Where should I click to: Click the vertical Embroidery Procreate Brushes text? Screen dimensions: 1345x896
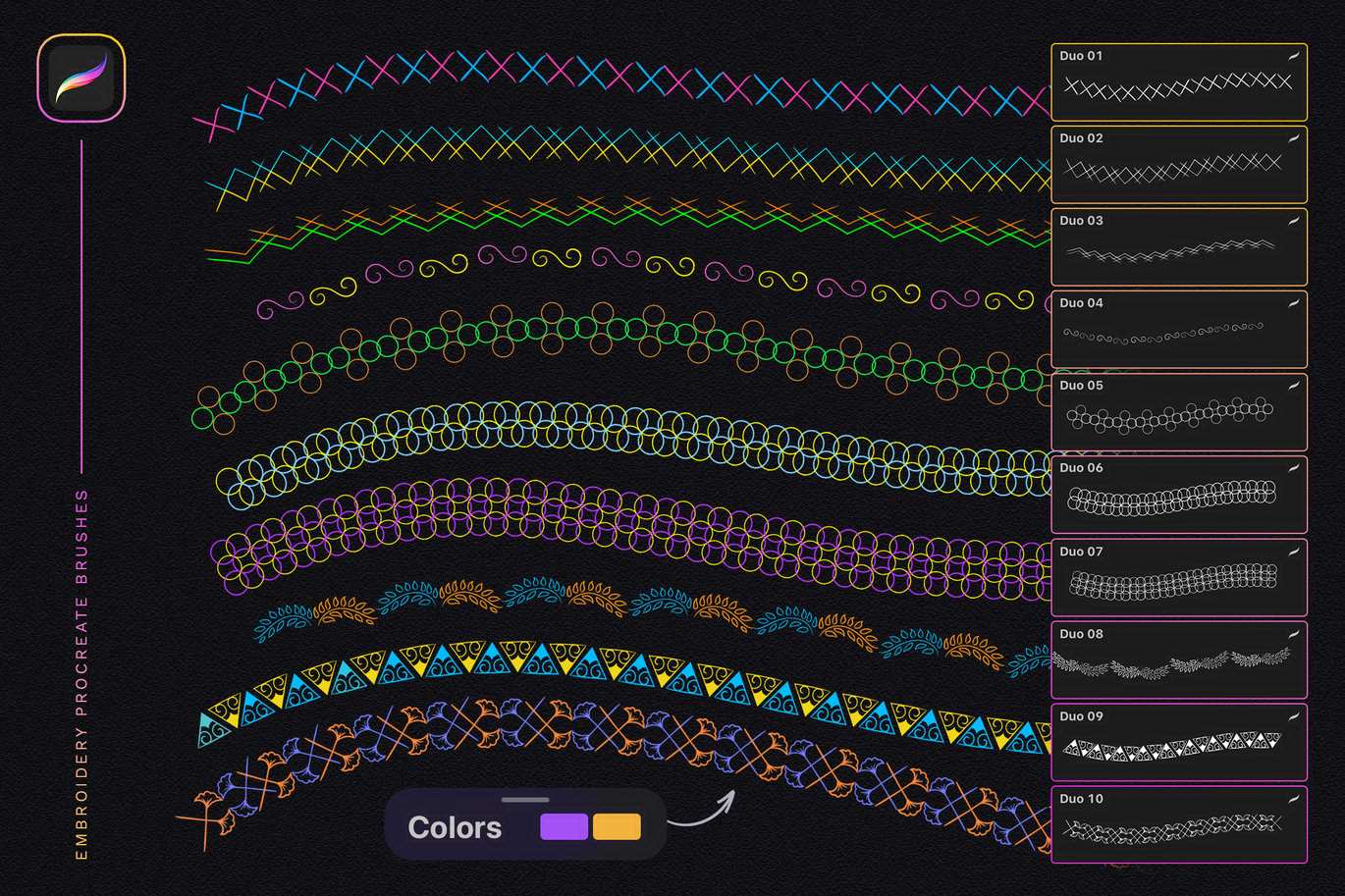pos(81,675)
